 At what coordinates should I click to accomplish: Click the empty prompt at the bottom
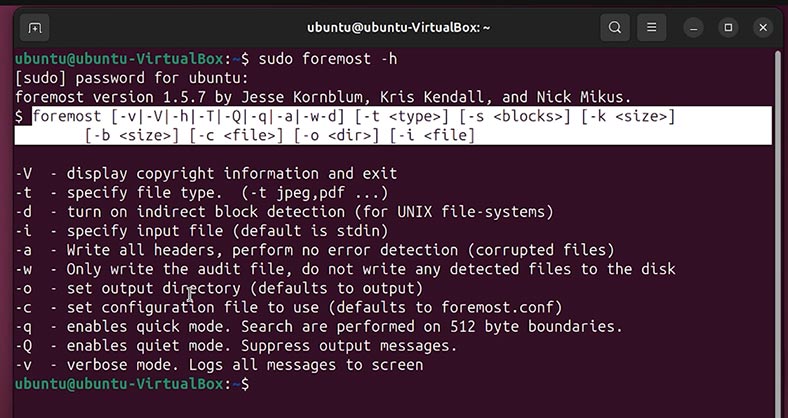(132, 384)
